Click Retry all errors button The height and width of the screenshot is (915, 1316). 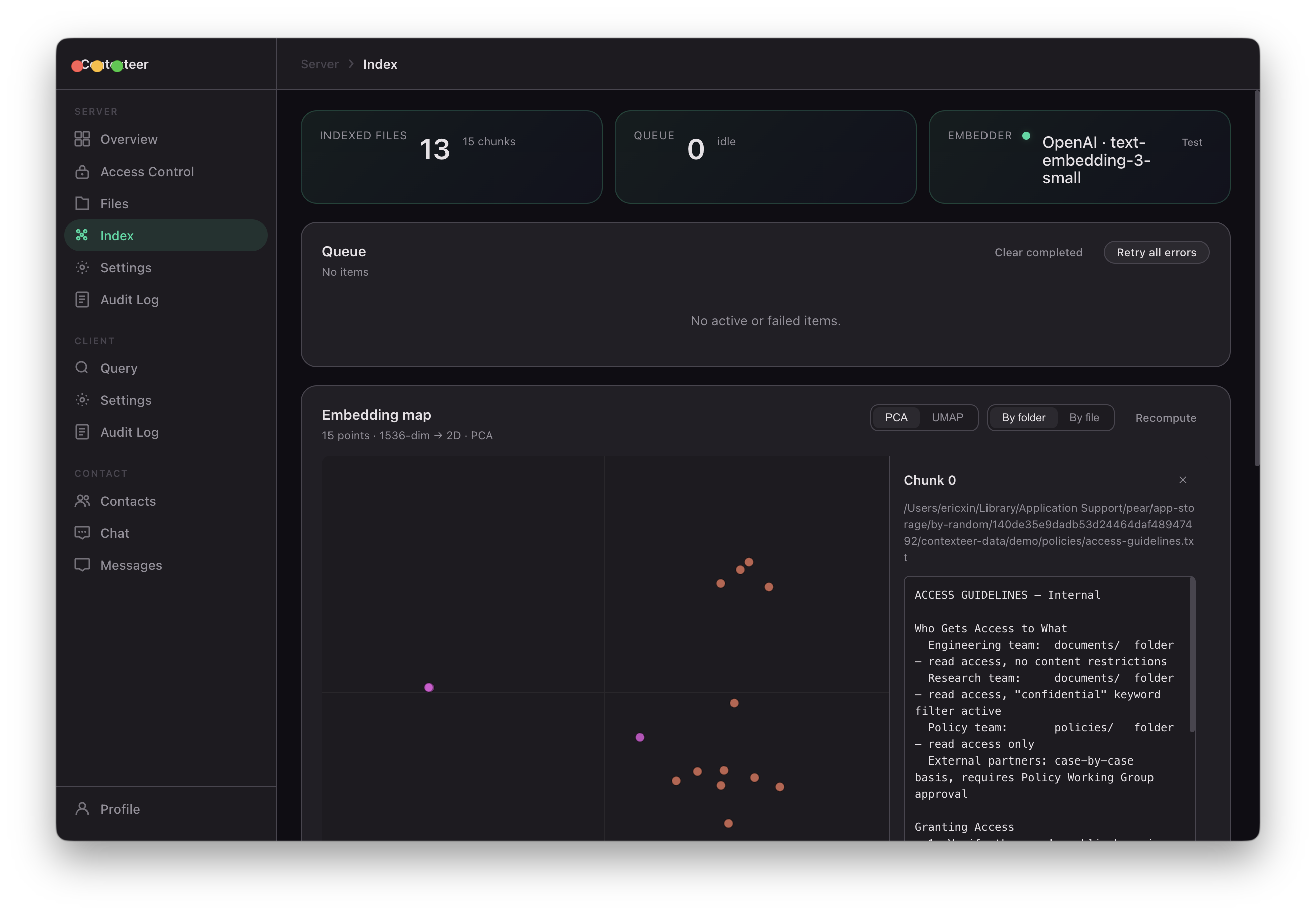(x=1156, y=252)
